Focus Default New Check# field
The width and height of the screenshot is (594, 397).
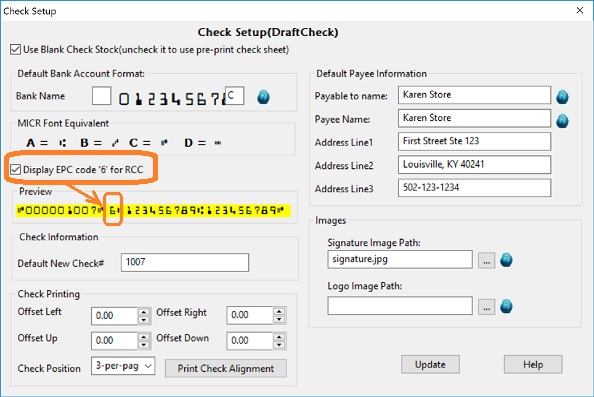185,263
